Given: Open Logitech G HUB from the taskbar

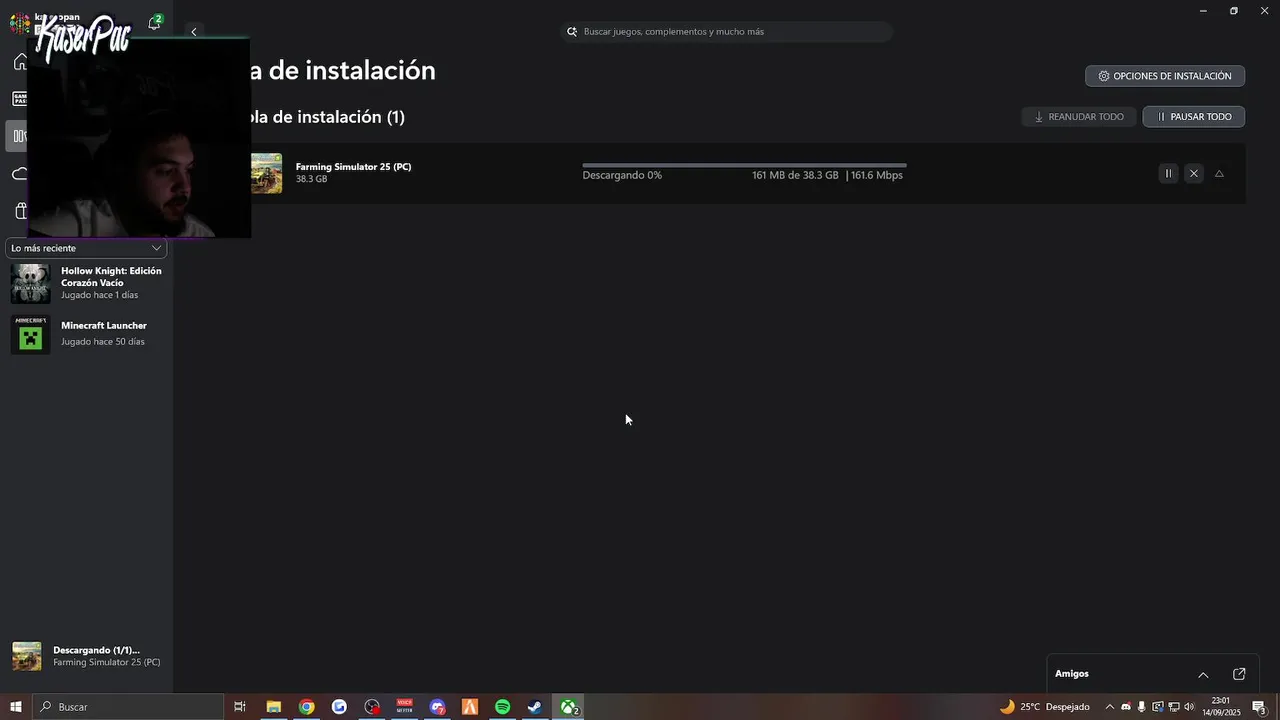Looking at the screenshot, I should pos(339,707).
